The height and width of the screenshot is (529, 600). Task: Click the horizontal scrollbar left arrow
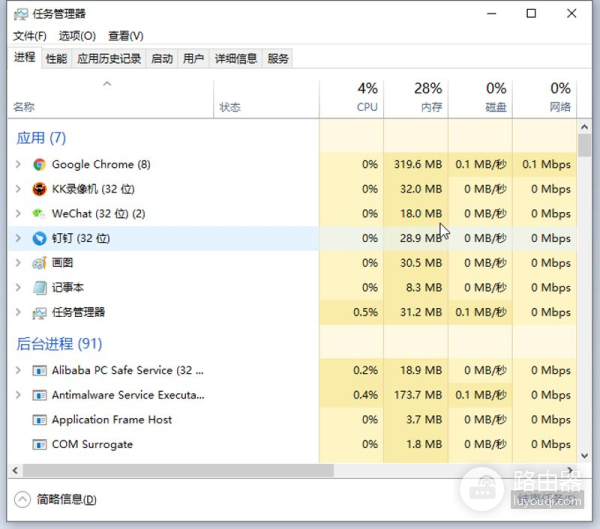point(15,470)
